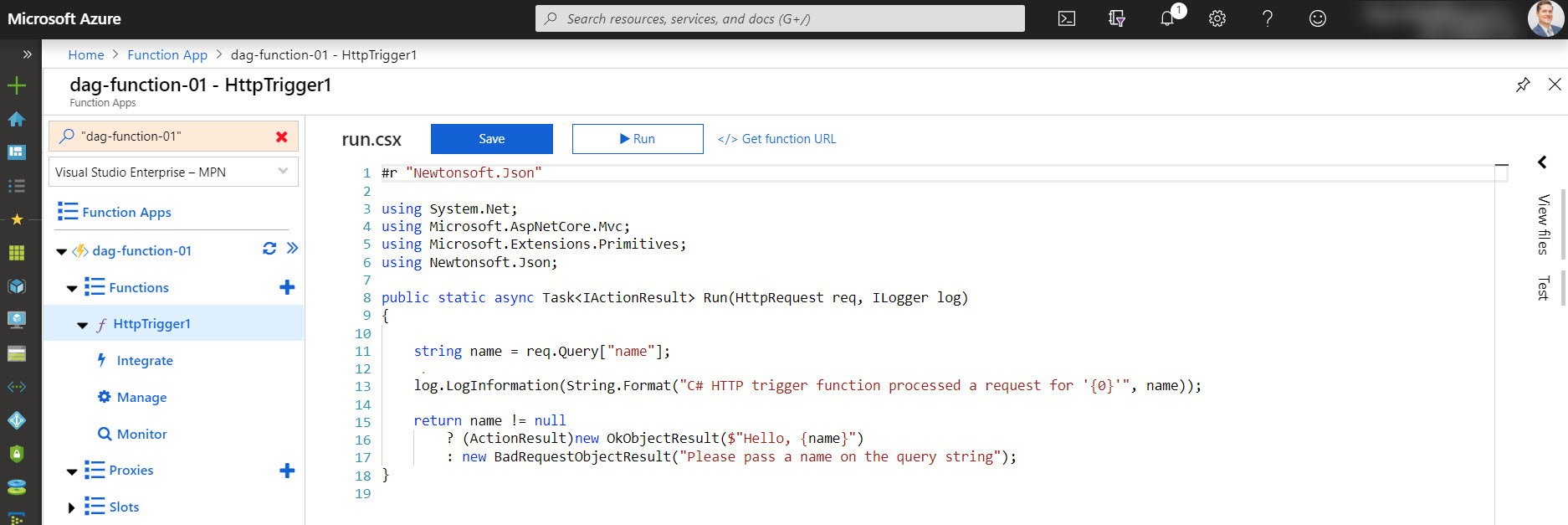Open All services list icon
Screen dimensions: 1568x525
(x=17, y=186)
